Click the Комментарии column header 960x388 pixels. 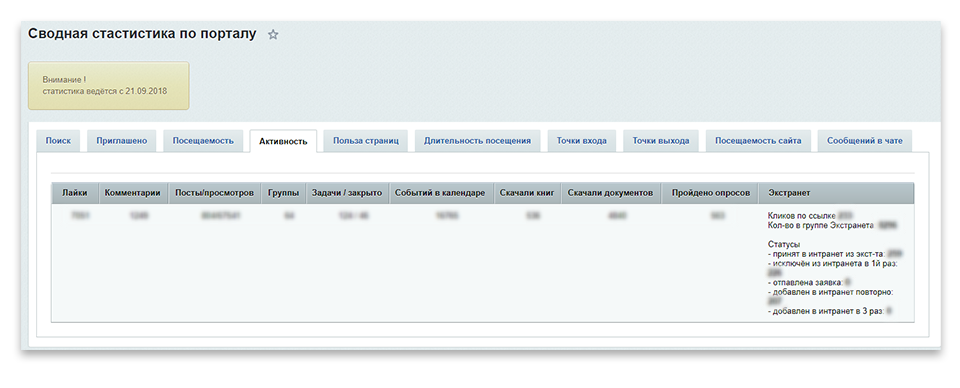point(133,193)
